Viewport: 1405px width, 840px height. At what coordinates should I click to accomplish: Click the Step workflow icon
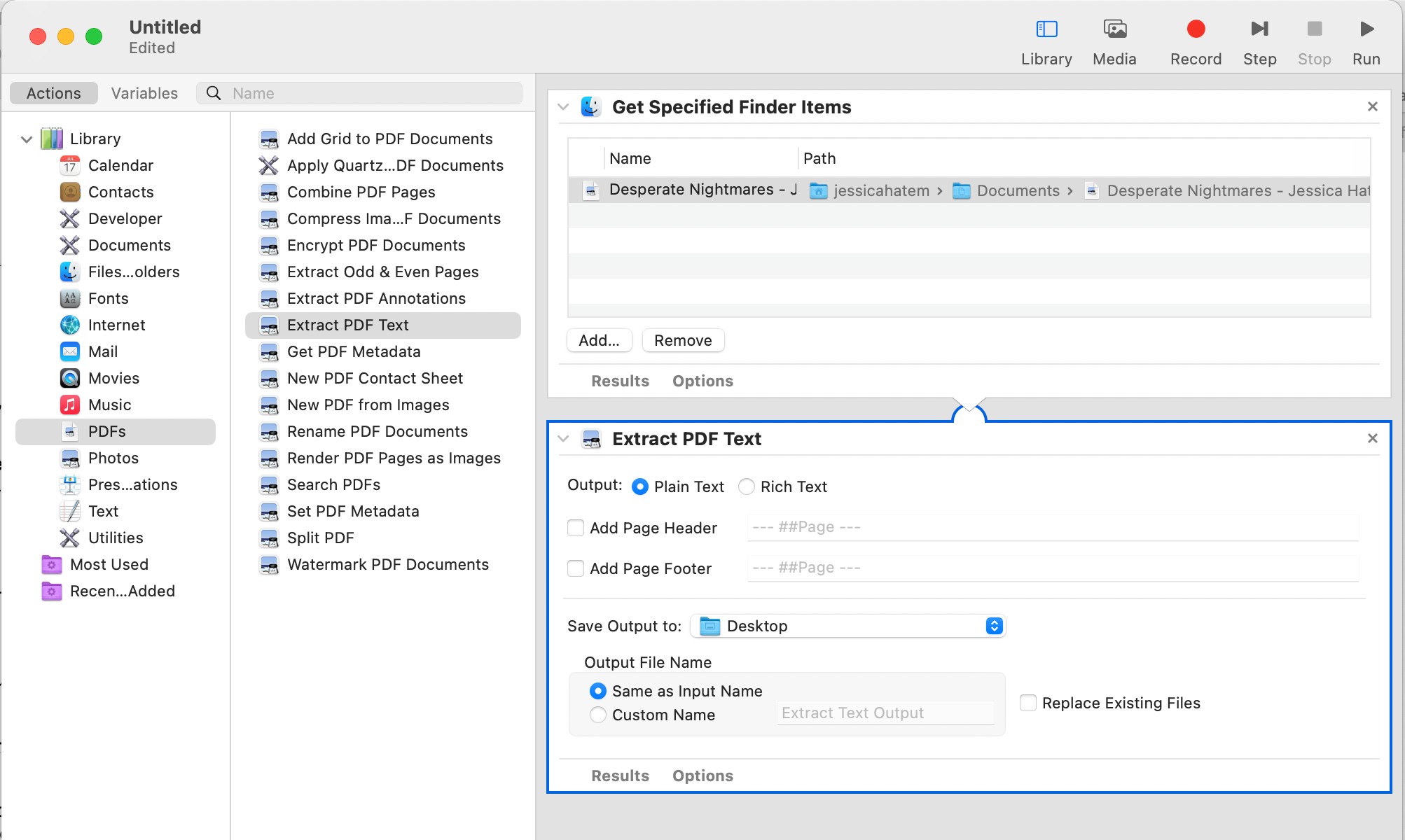click(x=1259, y=29)
